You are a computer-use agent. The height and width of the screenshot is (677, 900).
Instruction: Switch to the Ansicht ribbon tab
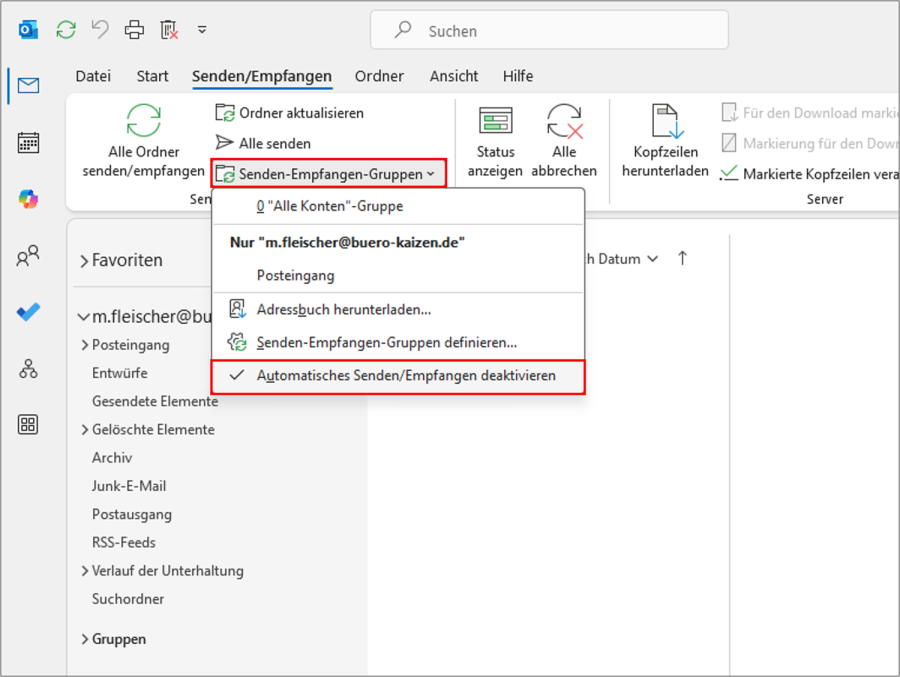pos(454,76)
